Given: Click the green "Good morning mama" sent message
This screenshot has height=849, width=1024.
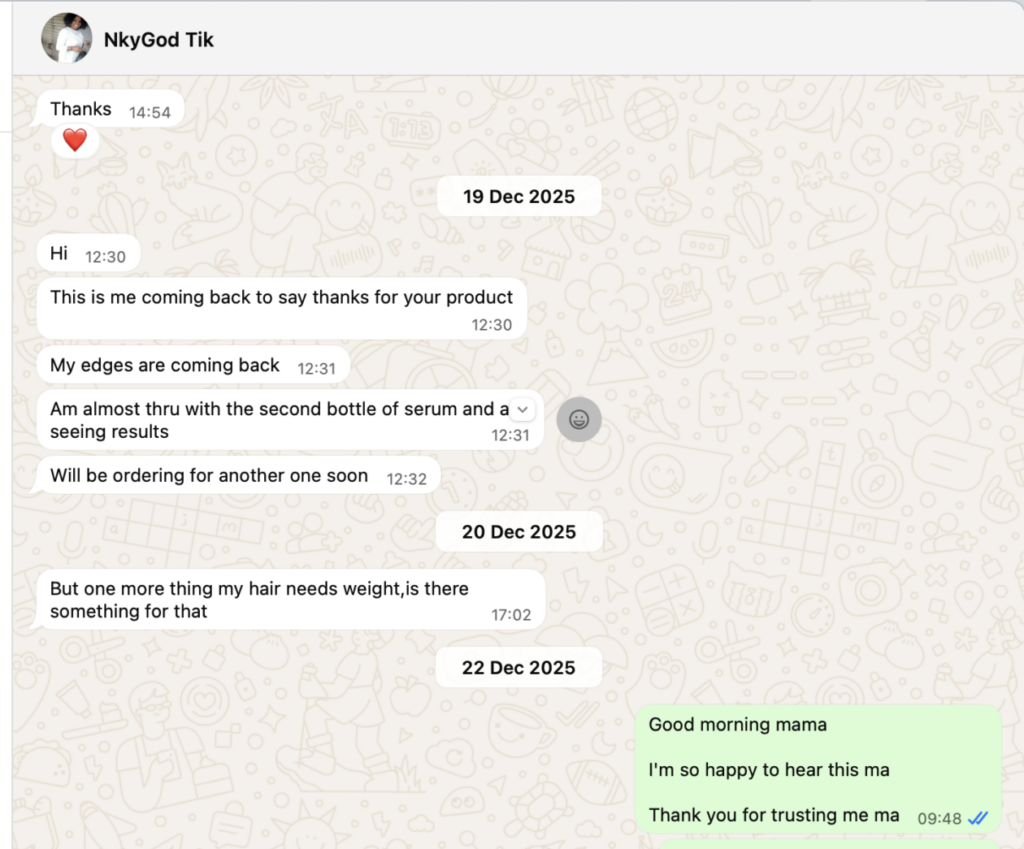Looking at the screenshot, I should click(818, 769).
